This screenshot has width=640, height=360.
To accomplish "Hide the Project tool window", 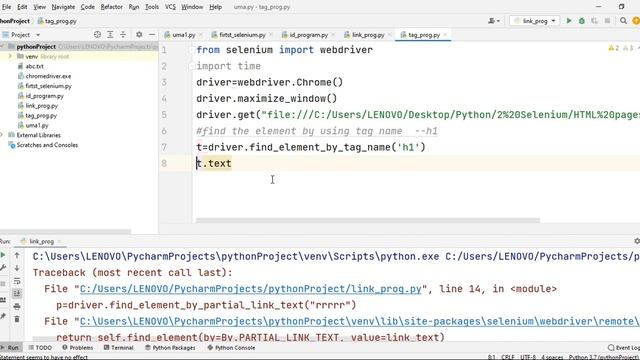I will coord(152,35).
